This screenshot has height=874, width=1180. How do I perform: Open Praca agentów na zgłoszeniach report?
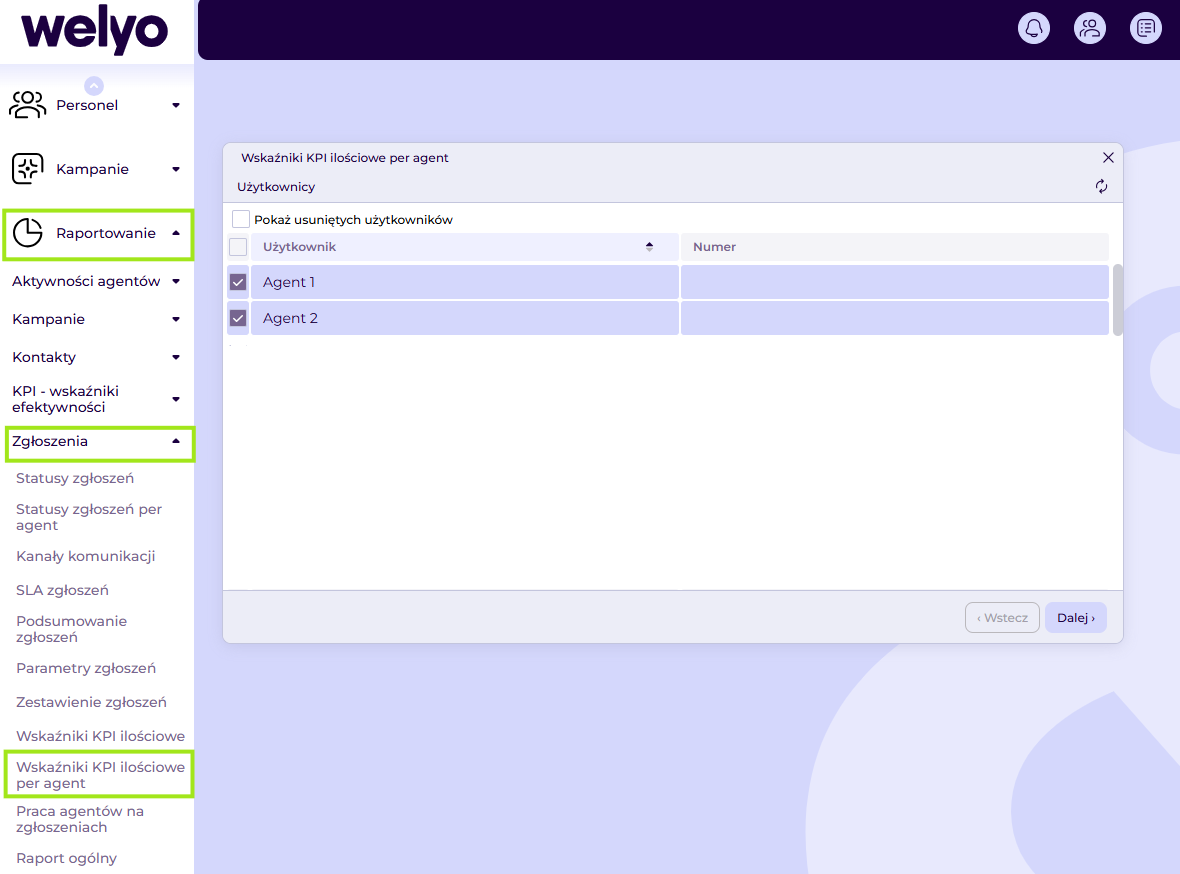tap(80, 819)
